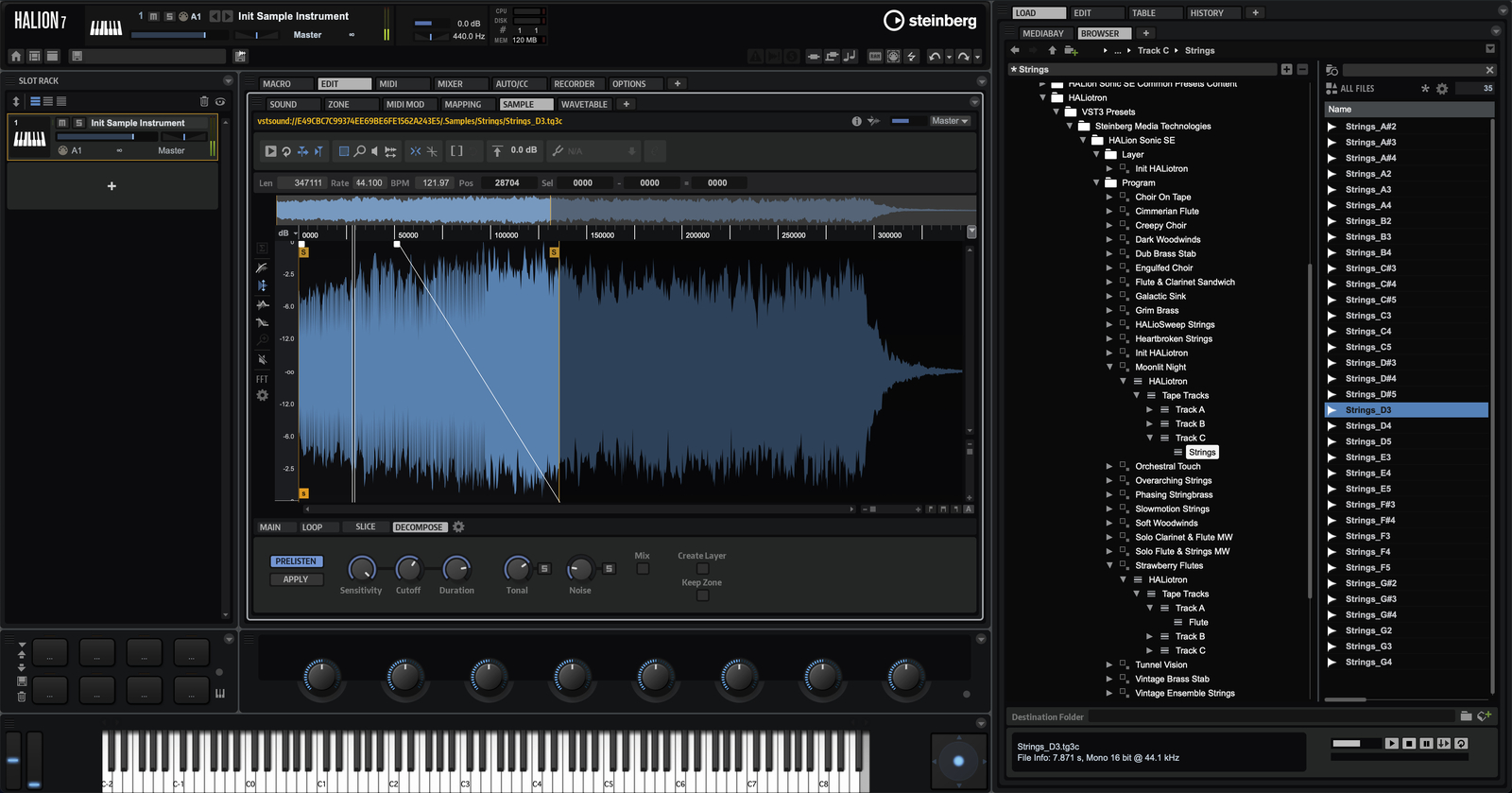Stop the browser preview playback

(x=1409, y=744)
